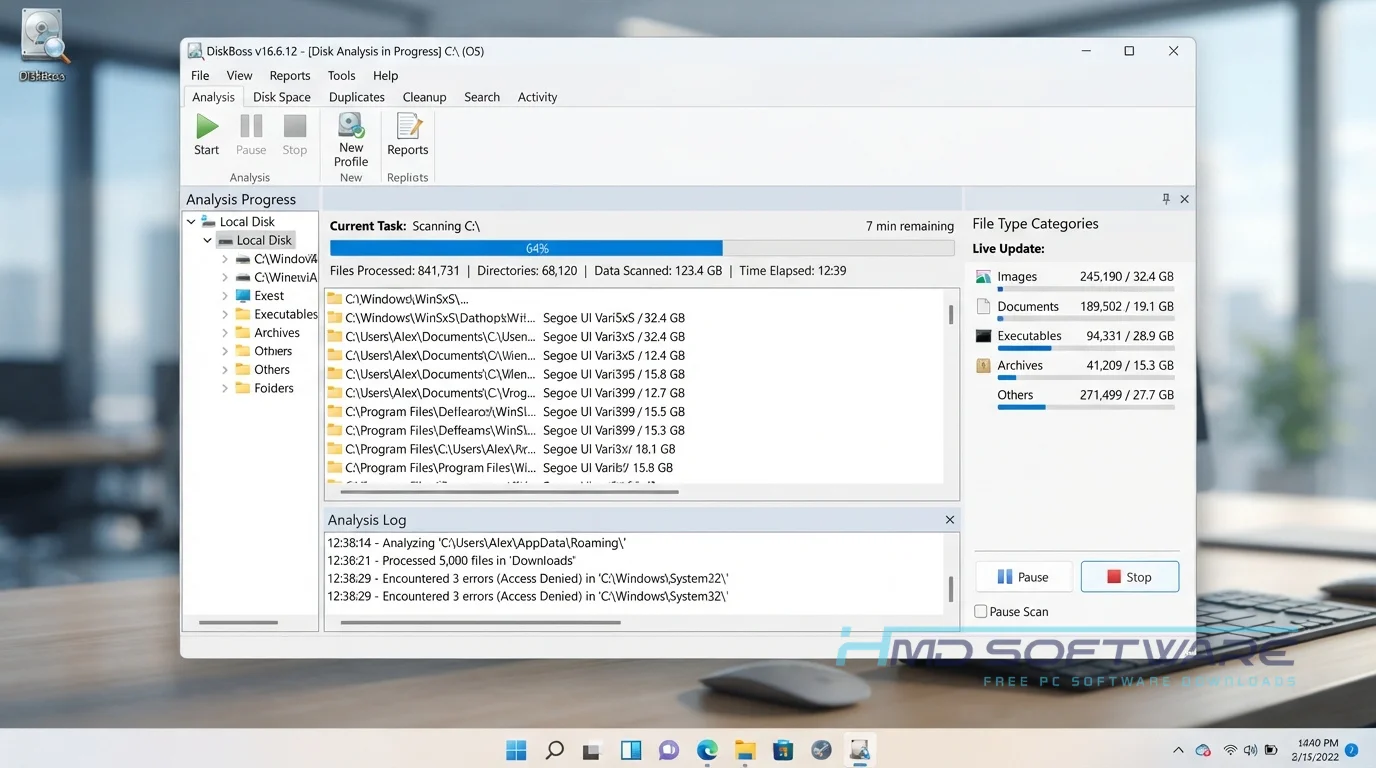
Task: Open the Windows Start menu
Action: pyautogui.click(x=516, y=750)
